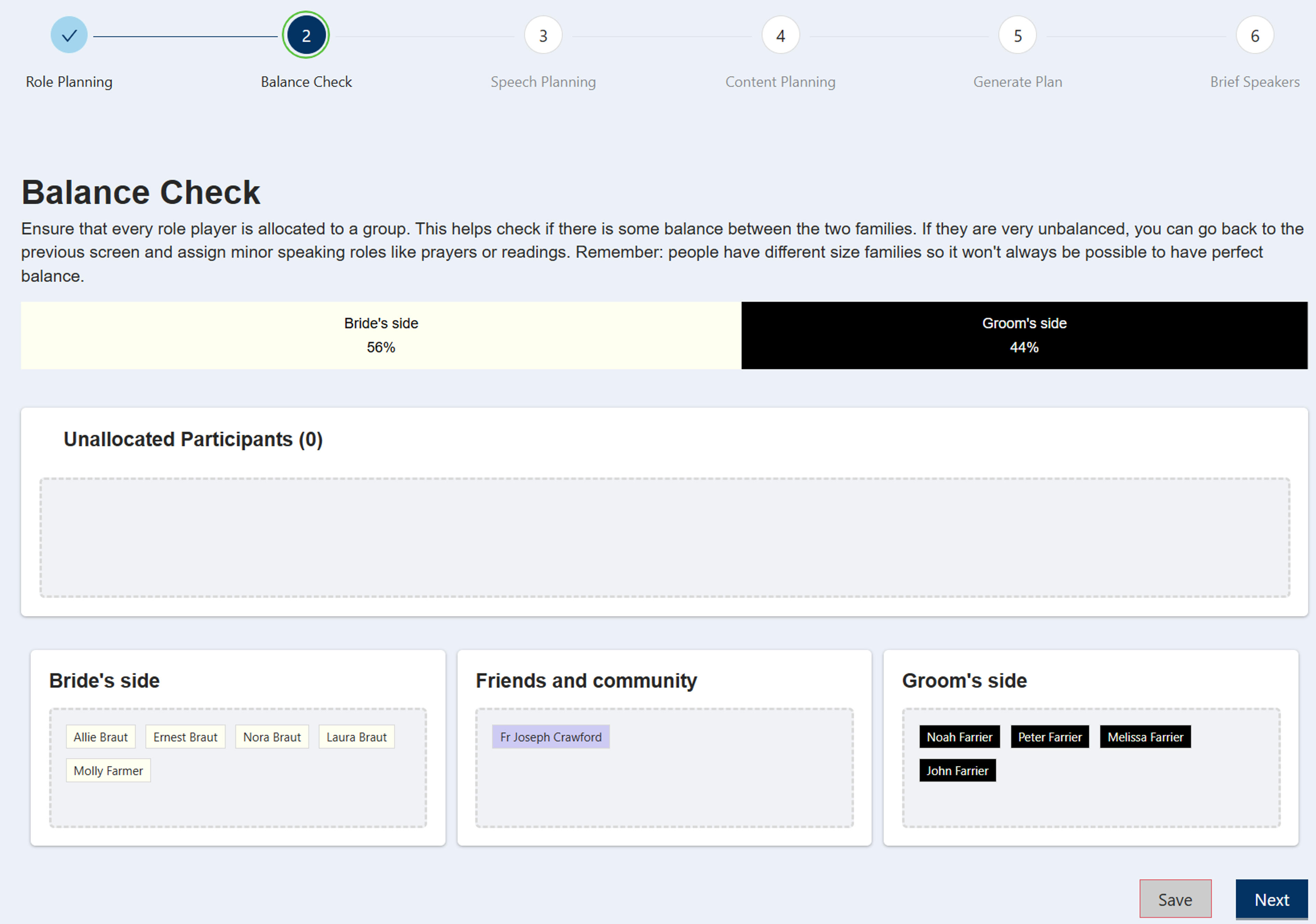
Task: Select the Melissa Farrier participant chip
Action: pyautogui.click(x=1146, y=737)
